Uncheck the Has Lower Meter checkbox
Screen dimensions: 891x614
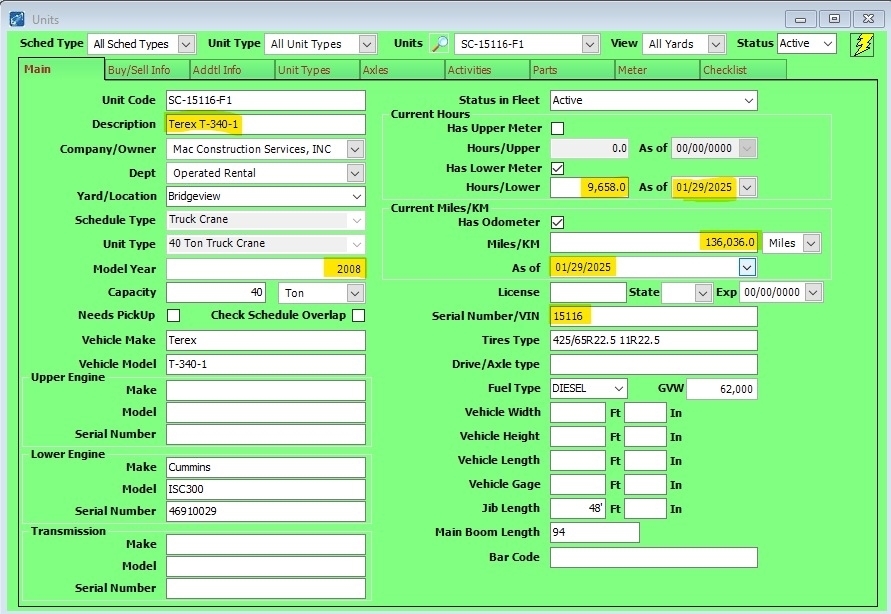558,168
